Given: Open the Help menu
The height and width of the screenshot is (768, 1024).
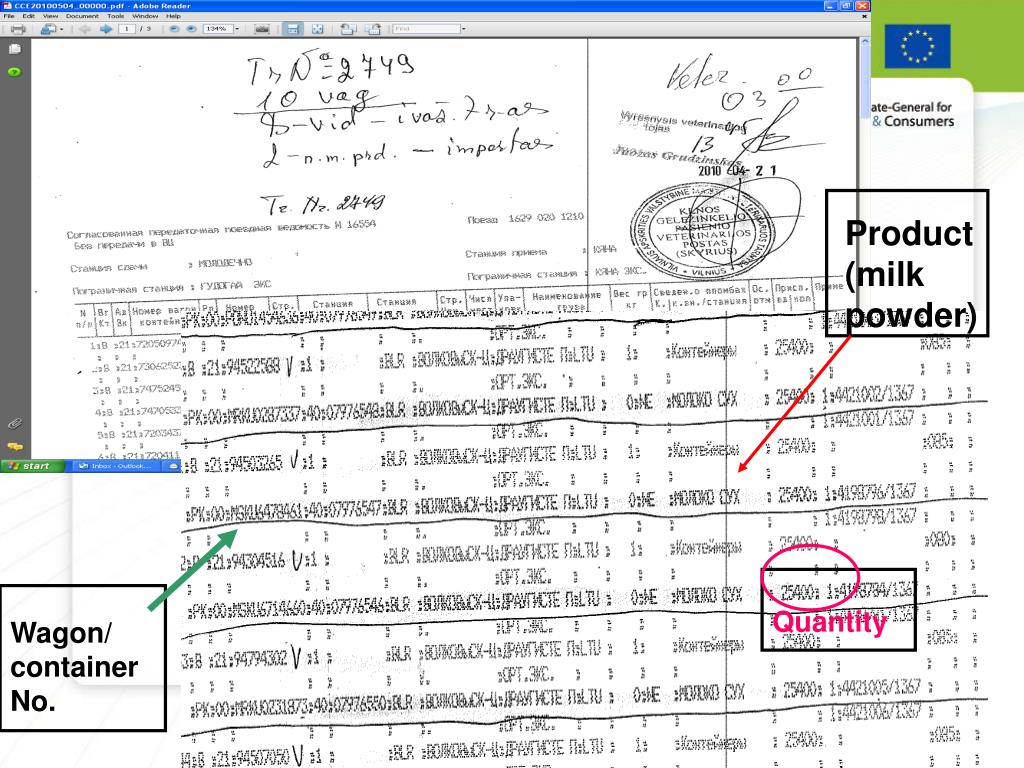Looking at the screenshot, I should click(x=173, y=16).
